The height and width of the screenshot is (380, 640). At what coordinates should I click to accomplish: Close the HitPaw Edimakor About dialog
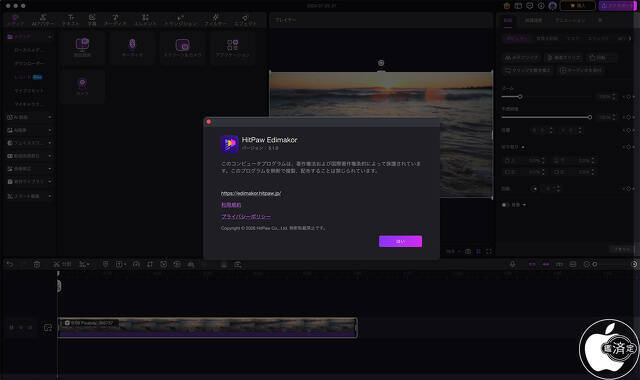tap(209, 122)
